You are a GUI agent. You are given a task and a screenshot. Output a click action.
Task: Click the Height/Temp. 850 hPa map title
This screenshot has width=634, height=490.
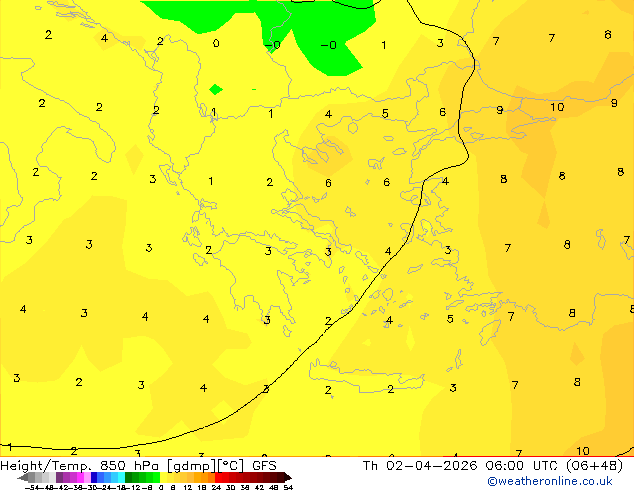point(80,466)
